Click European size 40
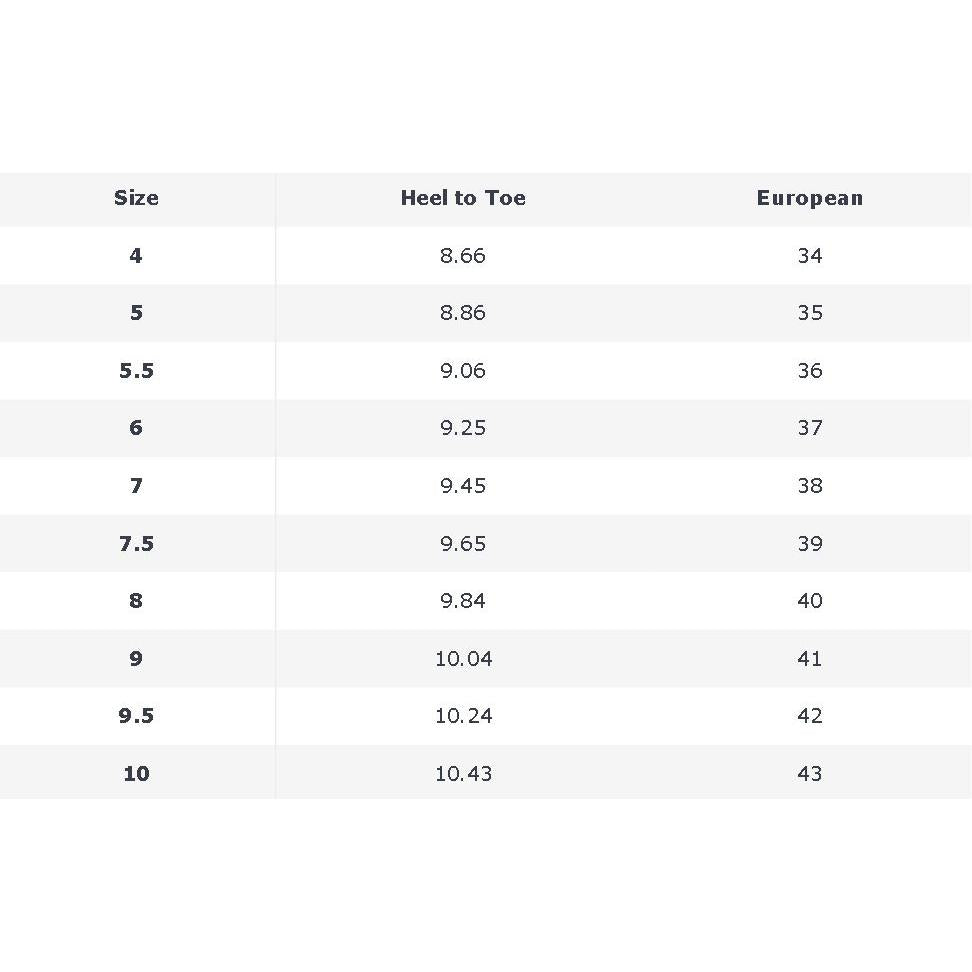This screenshot has width=972, height=972. pos(809,601)
